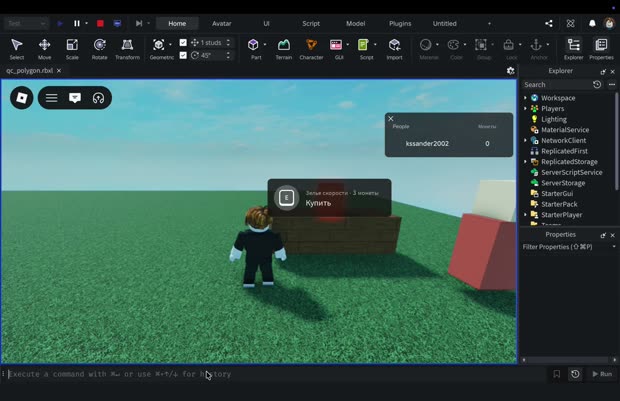The image size is (620, 401).
Task: Open the Plugins tab
Action: point(400,23)
